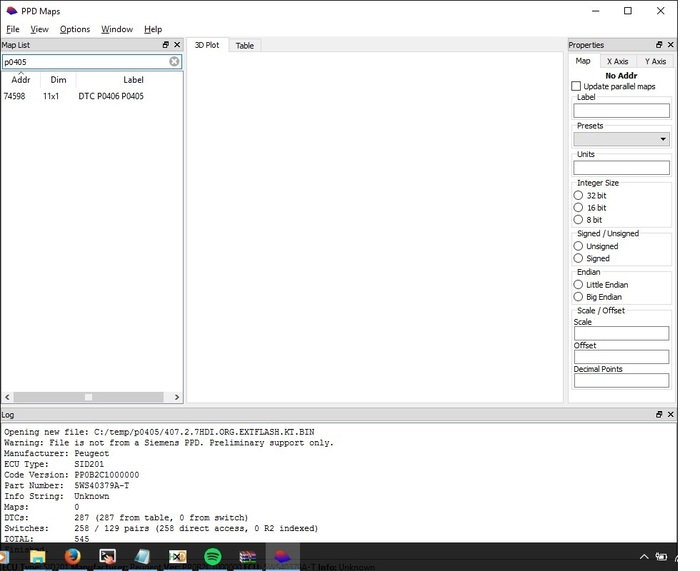700x571 pixels.
Task: Switch to the X Axis tab
Action: point(618,62)
